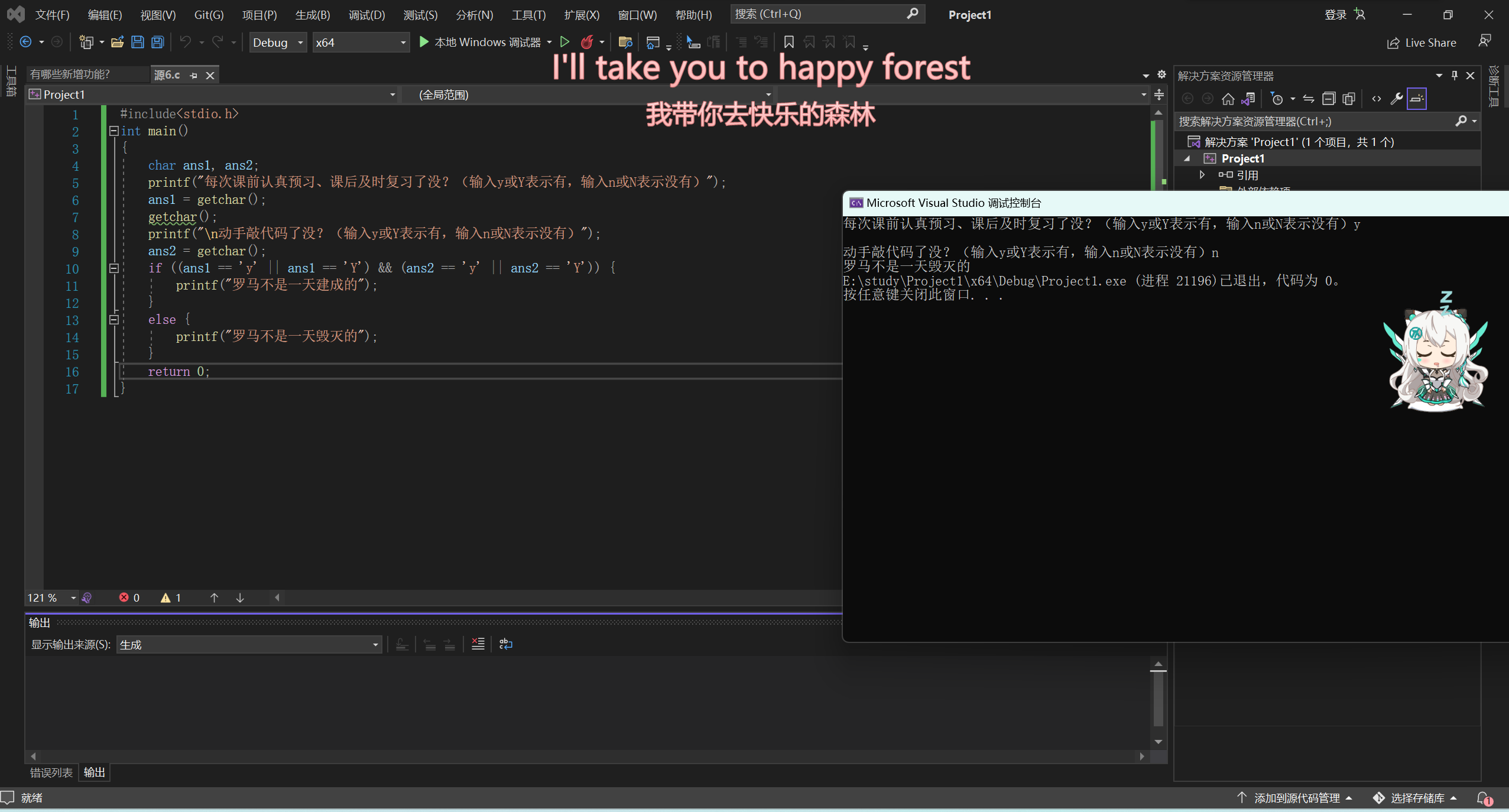1509x812 pixels.
Task: Expand the 引用 references tree node
Action: click(x=1202, y=175)
